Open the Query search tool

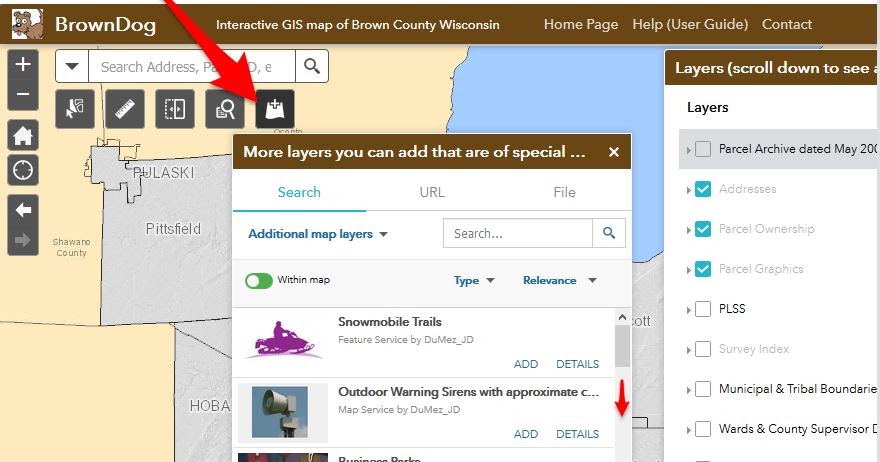[x=225, y=109]
